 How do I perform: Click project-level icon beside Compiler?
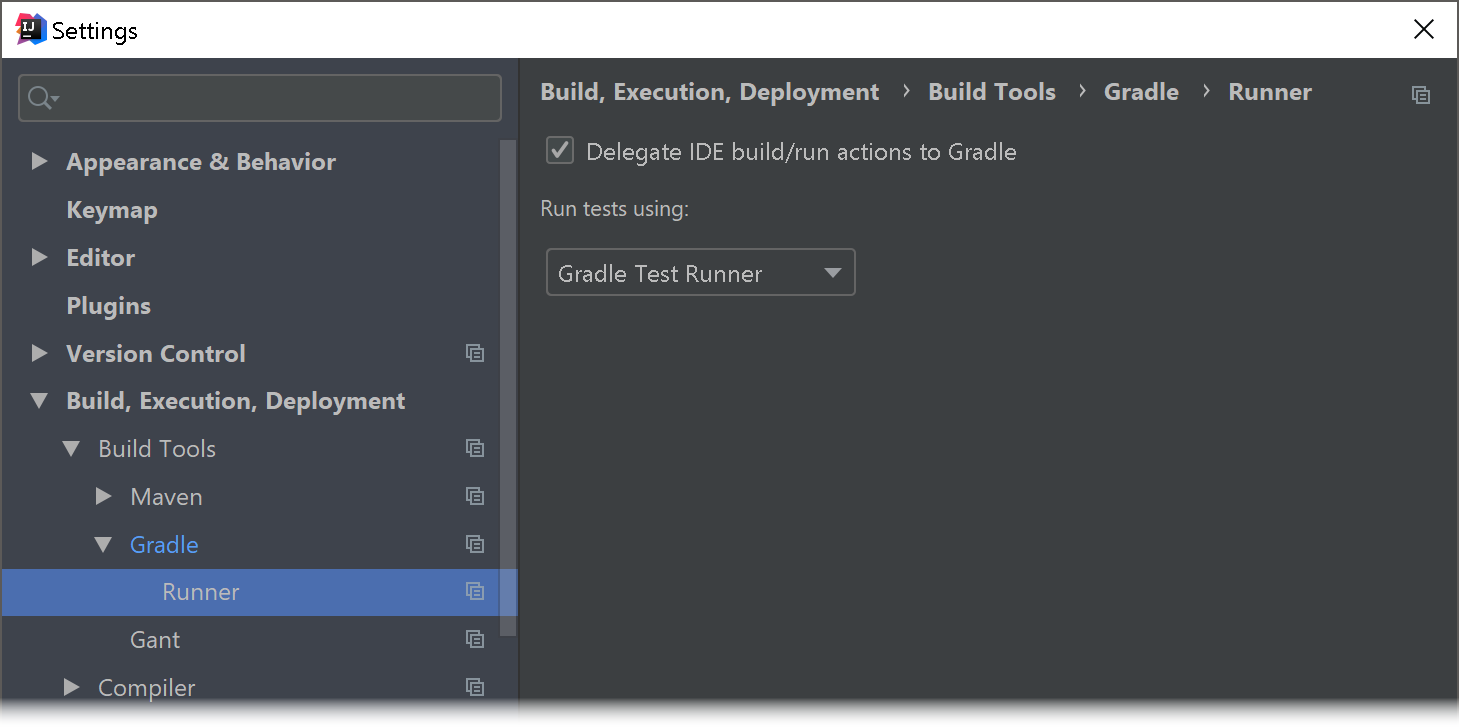(475, 687)
